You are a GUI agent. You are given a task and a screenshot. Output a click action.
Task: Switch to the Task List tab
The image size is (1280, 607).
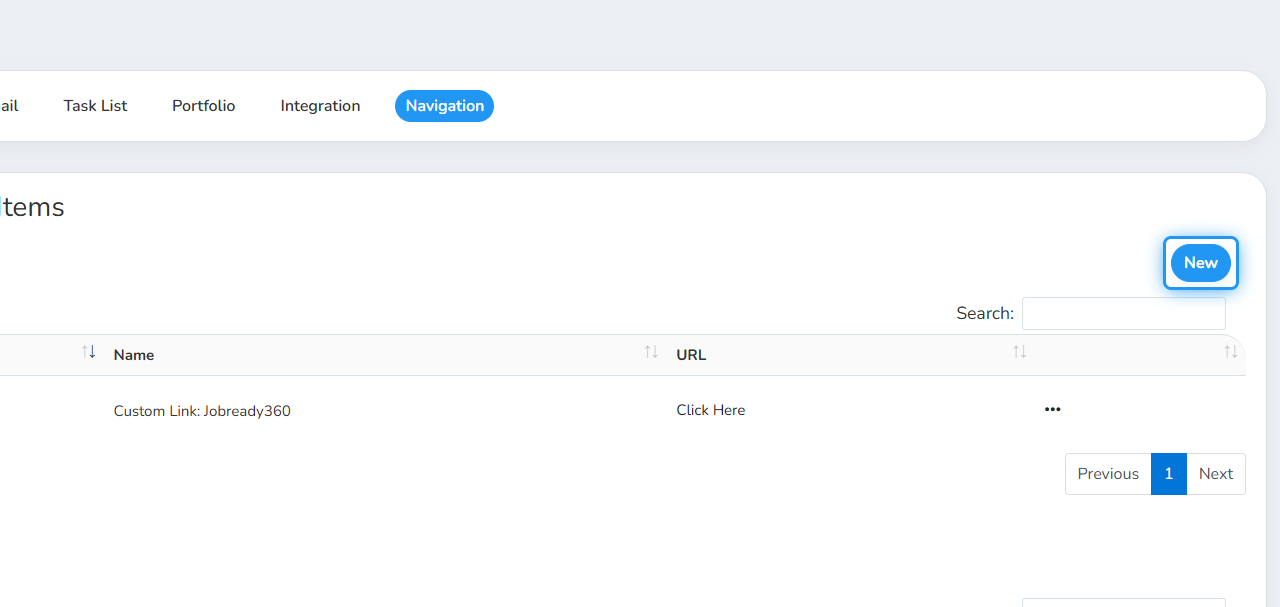coord(95,106)
